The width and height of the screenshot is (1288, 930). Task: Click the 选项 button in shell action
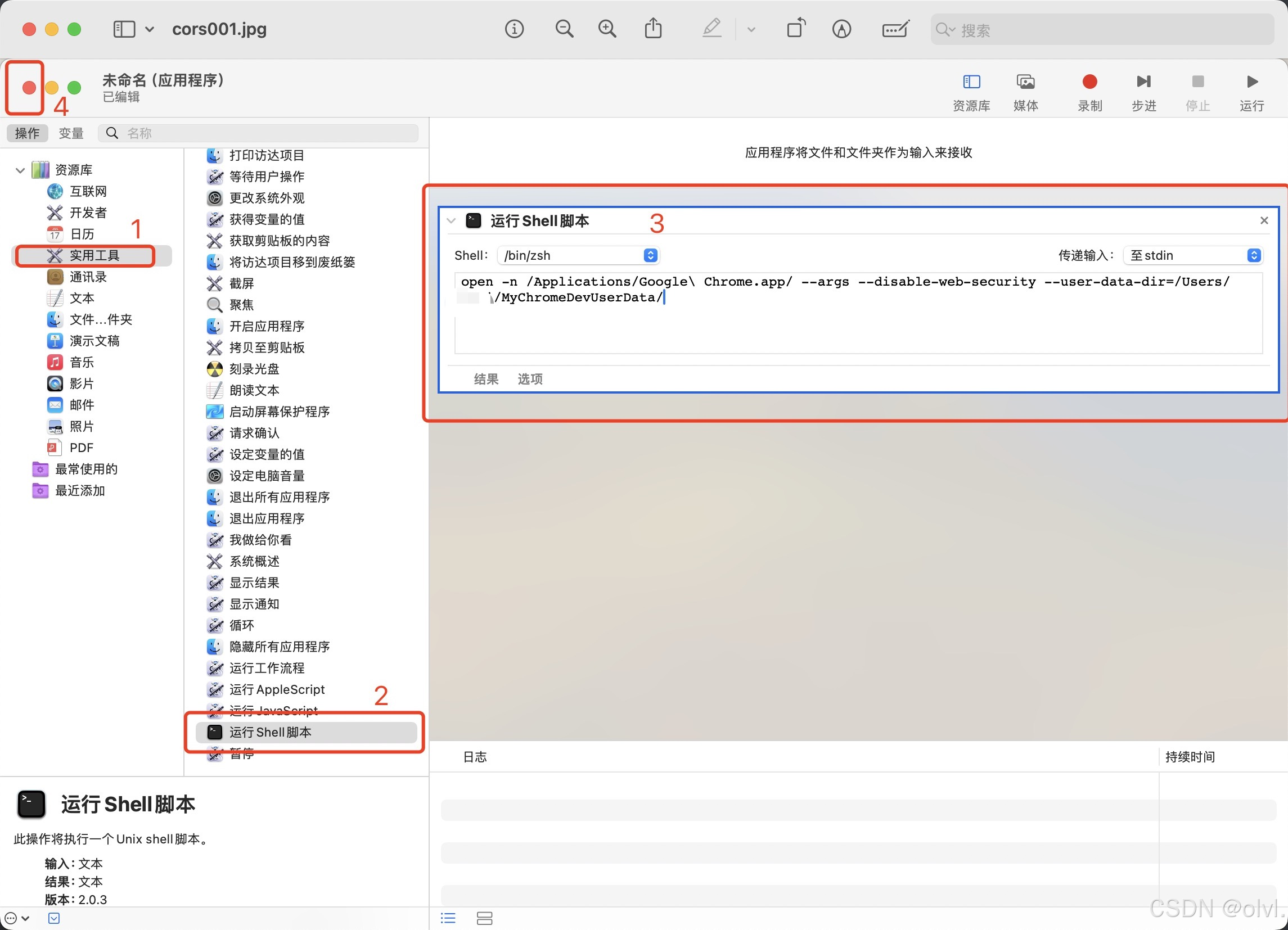[529, 379]
